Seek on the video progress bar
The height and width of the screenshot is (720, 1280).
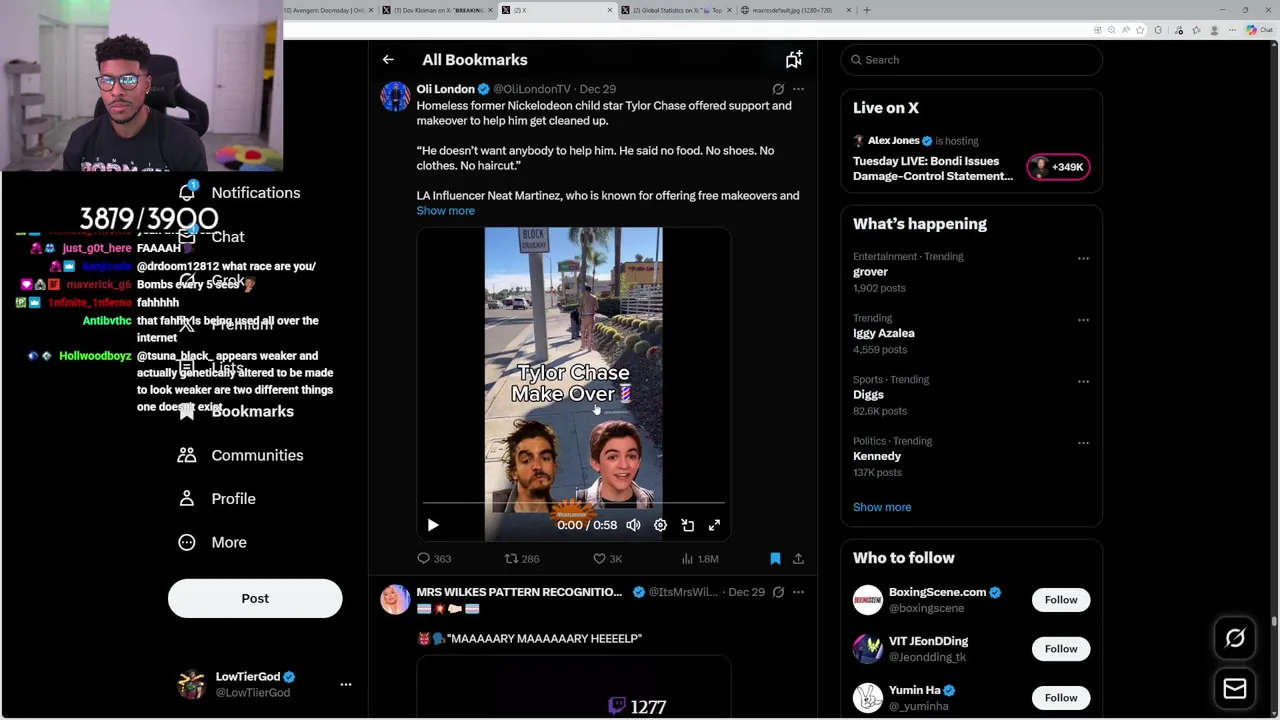pyautogui.click(x=573, y=504)
